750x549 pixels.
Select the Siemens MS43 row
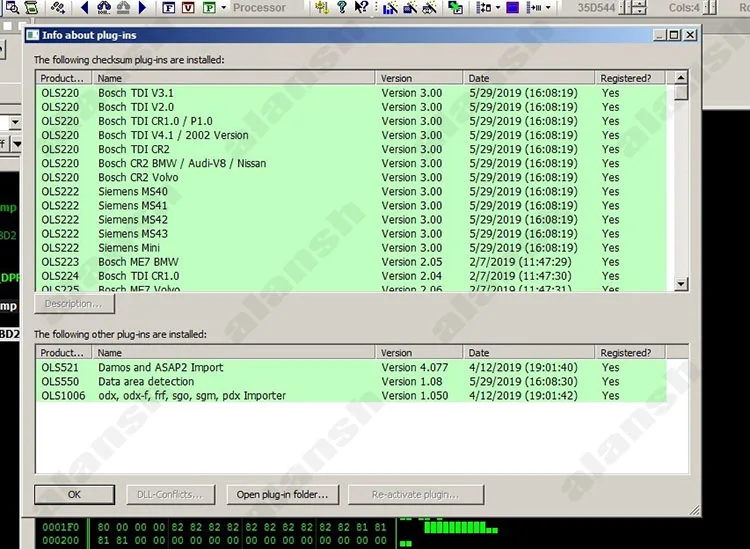click(351, 234)
